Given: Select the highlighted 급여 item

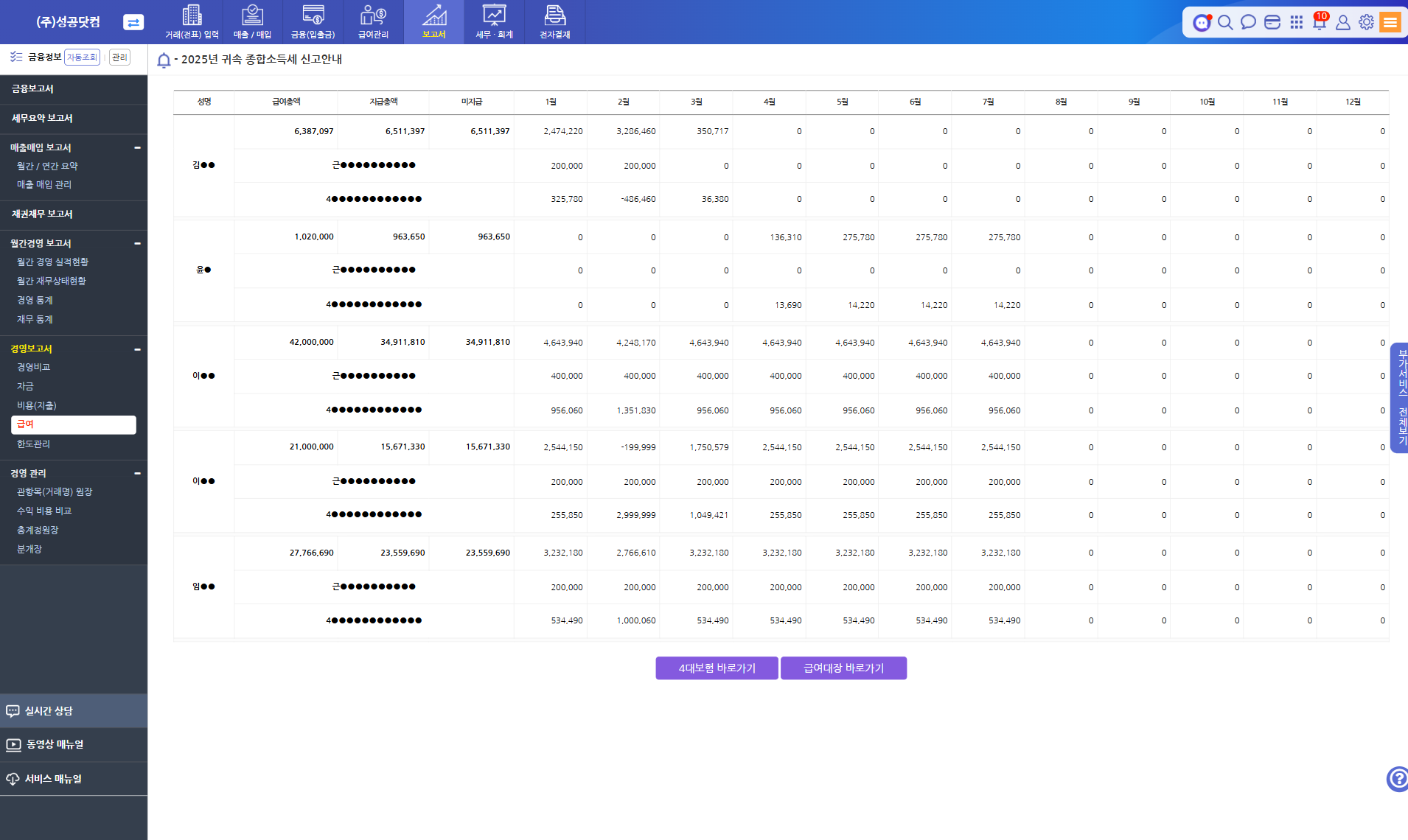Looking at the screenshot, I should pyautogui.click(x=74, y=424).
